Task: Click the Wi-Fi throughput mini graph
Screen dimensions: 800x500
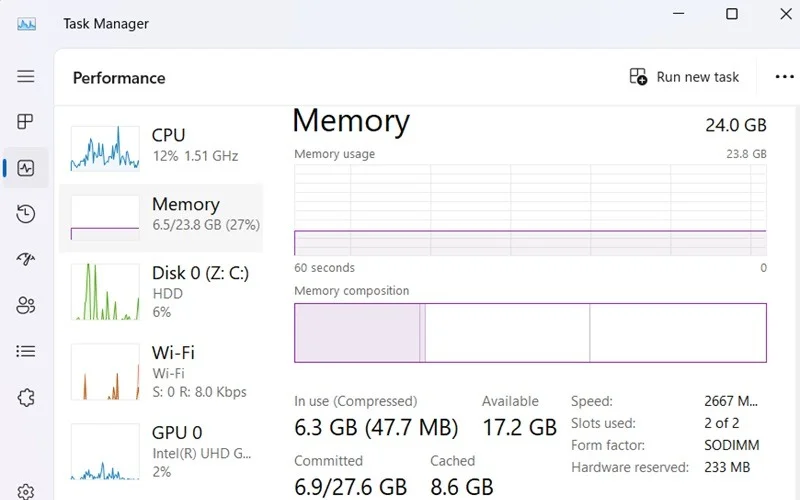Action: click(x=105, y=371)
